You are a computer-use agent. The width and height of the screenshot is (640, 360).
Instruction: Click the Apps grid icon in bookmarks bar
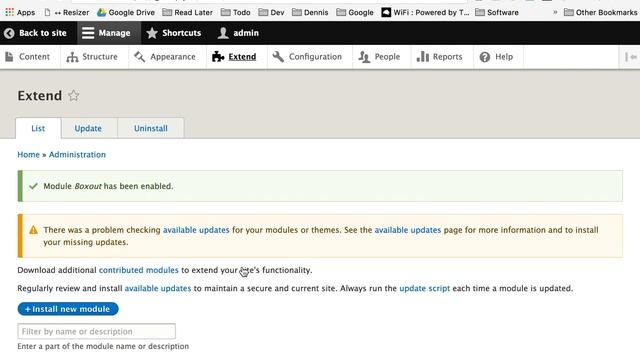9,12
